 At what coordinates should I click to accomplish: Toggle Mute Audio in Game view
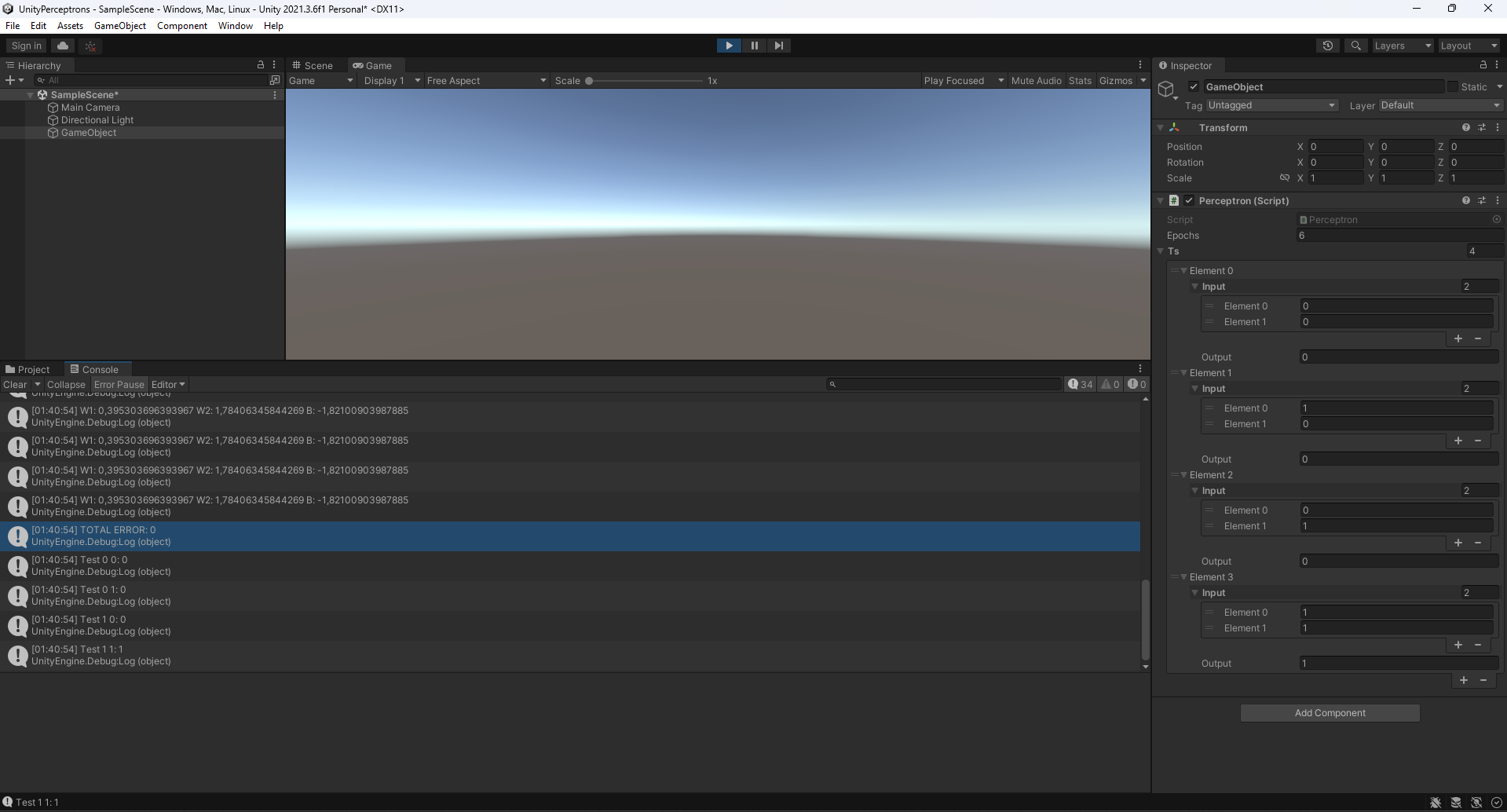point(1036,80)
